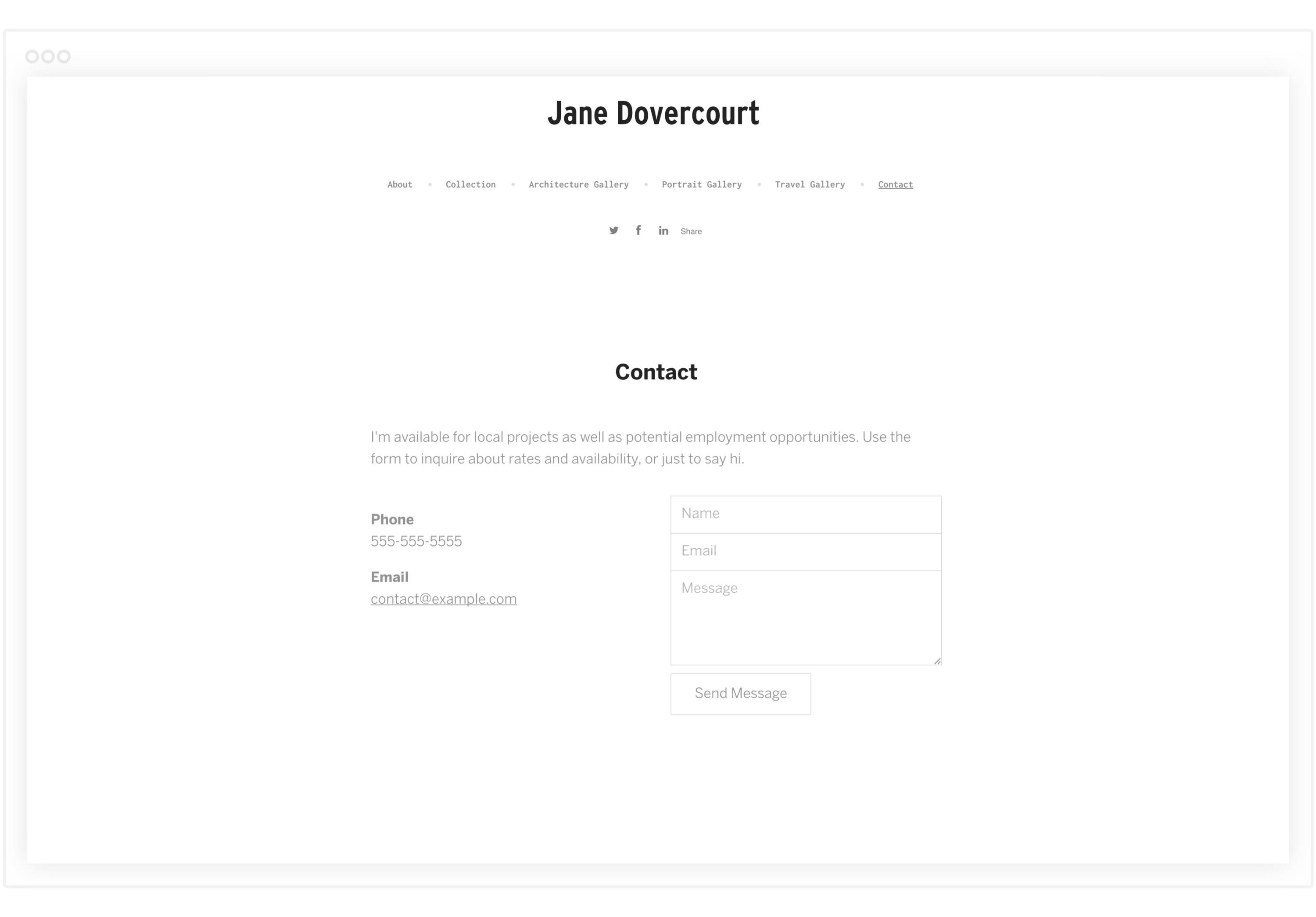Navigate to the Collection page
The height and width of the screenshot is (917, 1316).
(471, 184)
